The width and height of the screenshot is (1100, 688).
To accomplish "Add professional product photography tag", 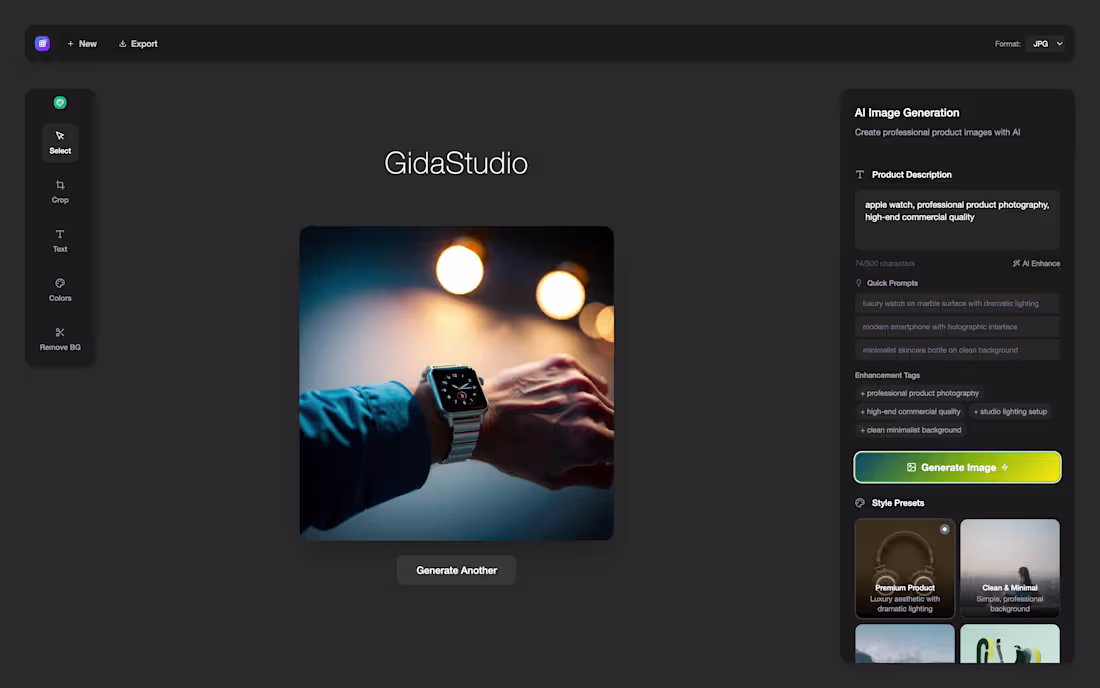I will point(919,393).
